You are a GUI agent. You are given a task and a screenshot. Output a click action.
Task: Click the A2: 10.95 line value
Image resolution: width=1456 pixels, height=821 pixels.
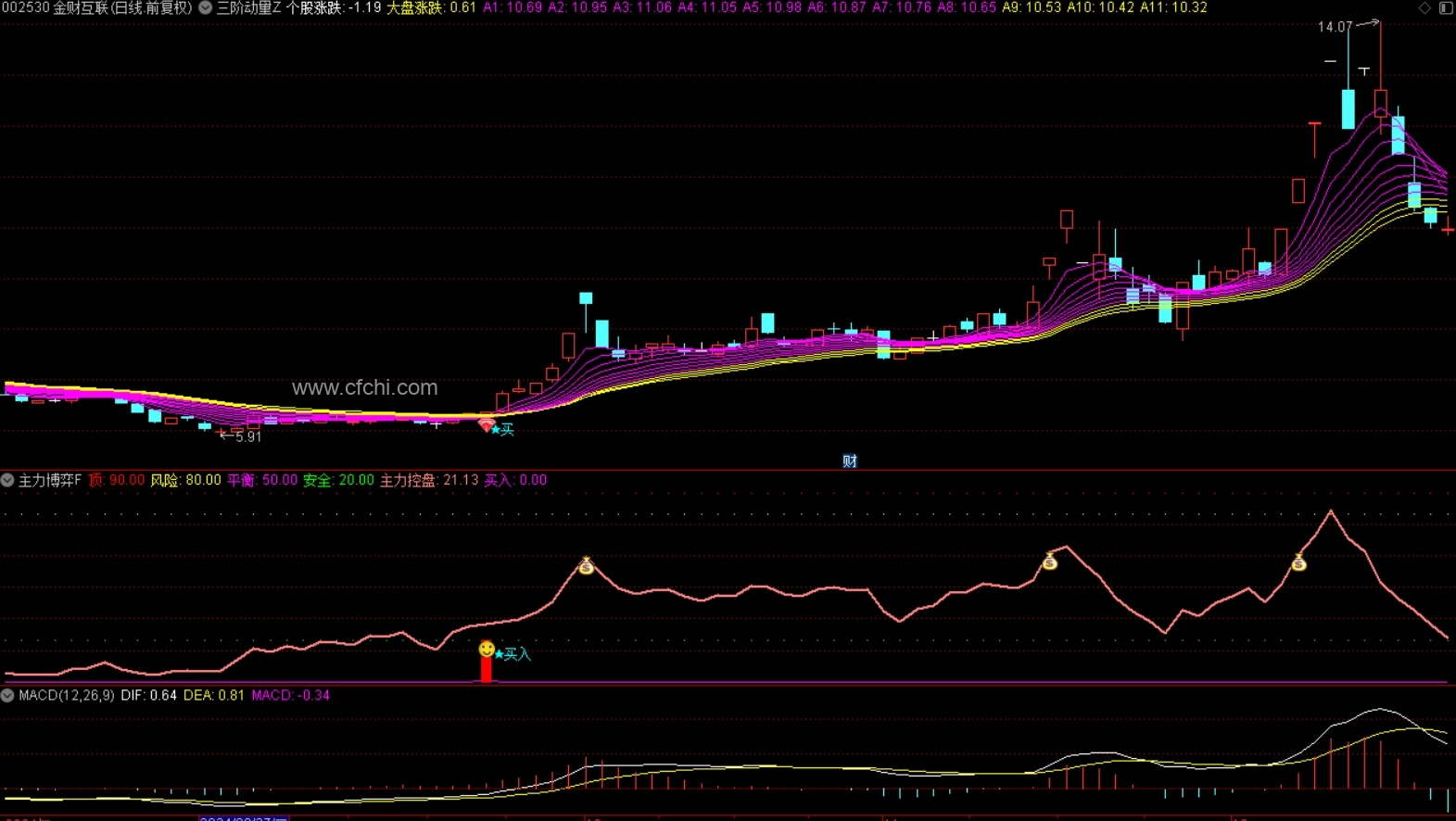(577, 7)
